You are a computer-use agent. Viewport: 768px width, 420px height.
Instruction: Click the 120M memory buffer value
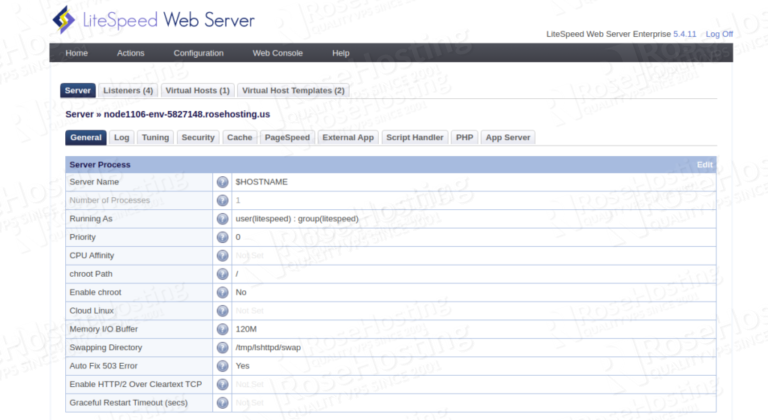[x=246, y=329]
